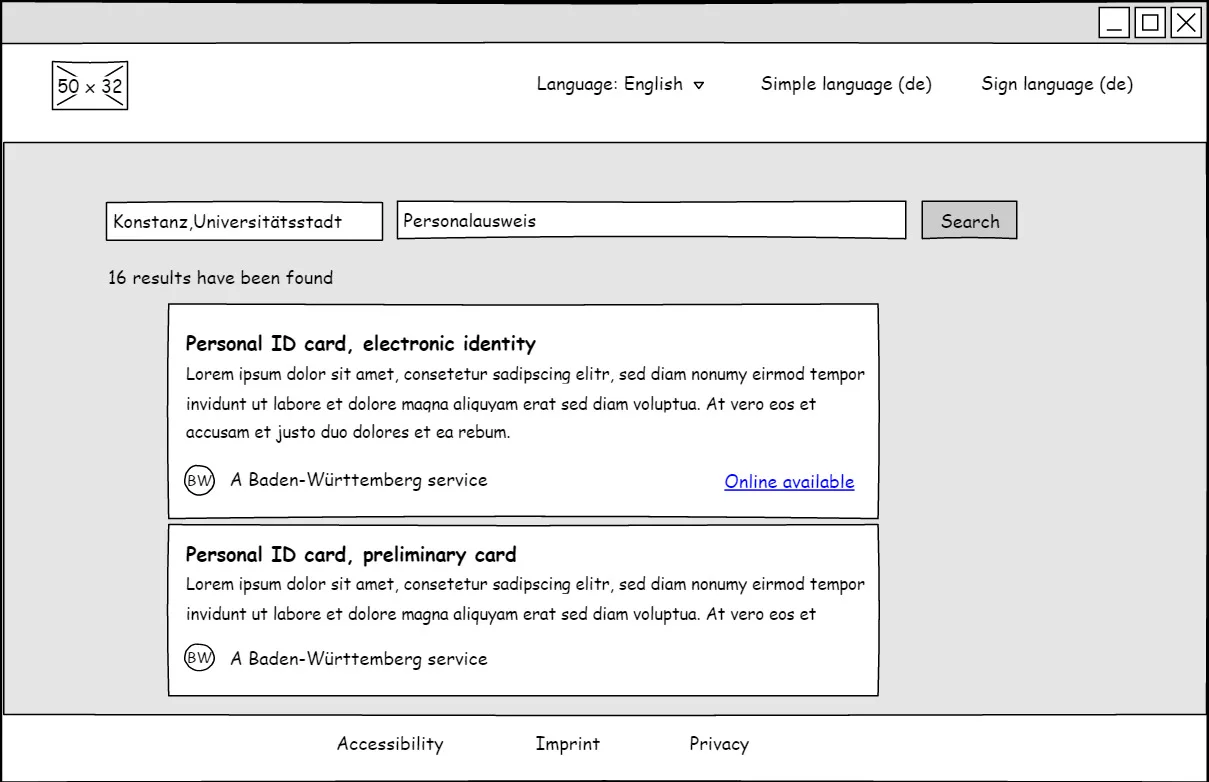This screenshot has height=782, width=1209.
Task: Click the BW badge in second result
Action: pyautogui.click(x=200, y=657)
